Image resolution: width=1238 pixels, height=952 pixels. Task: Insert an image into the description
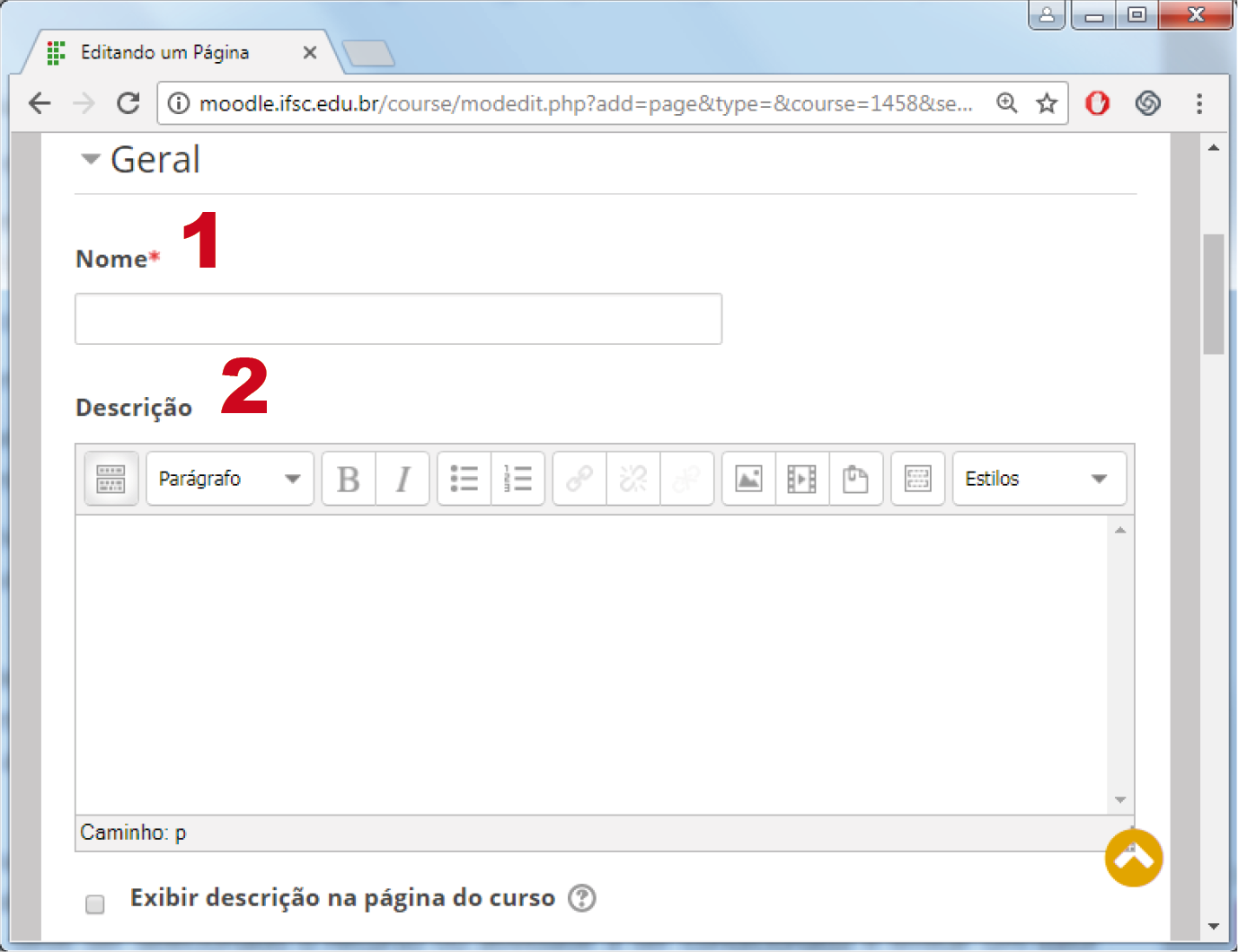[x=748, y=479]
